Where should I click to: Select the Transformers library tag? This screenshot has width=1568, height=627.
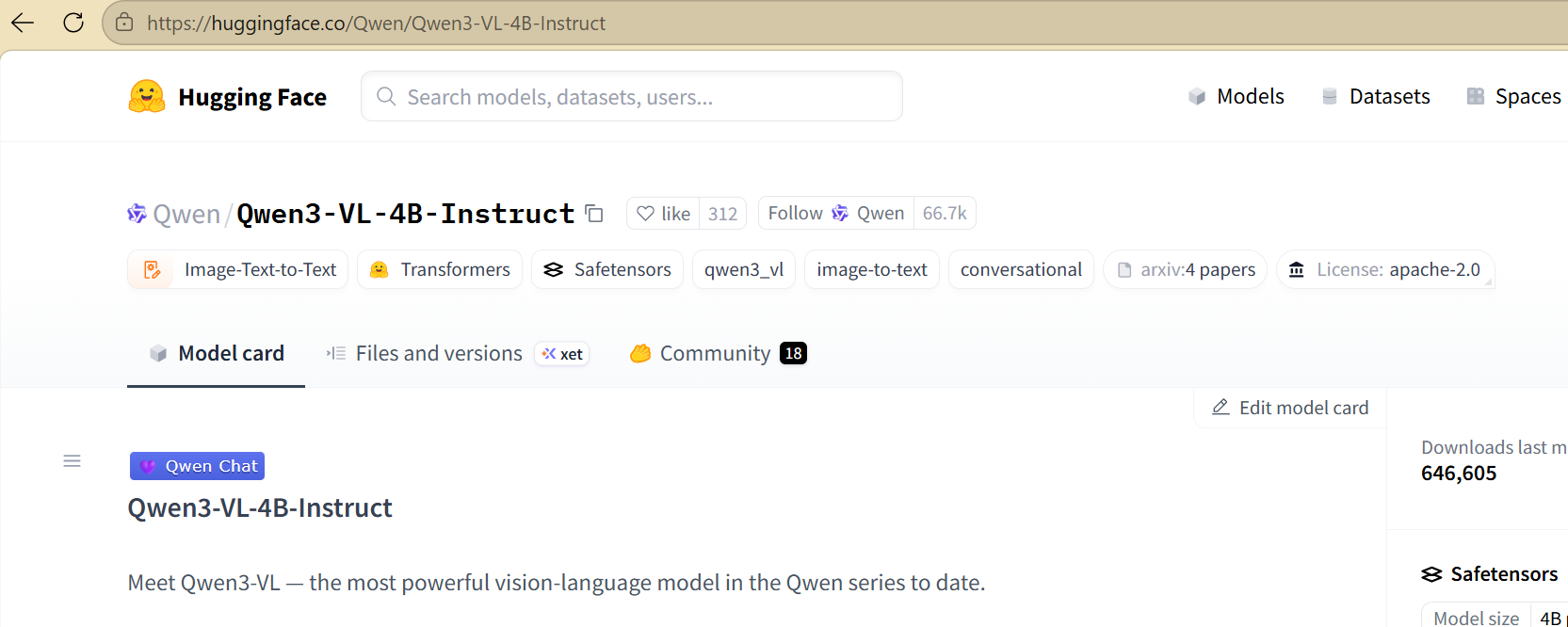(440, 270)
